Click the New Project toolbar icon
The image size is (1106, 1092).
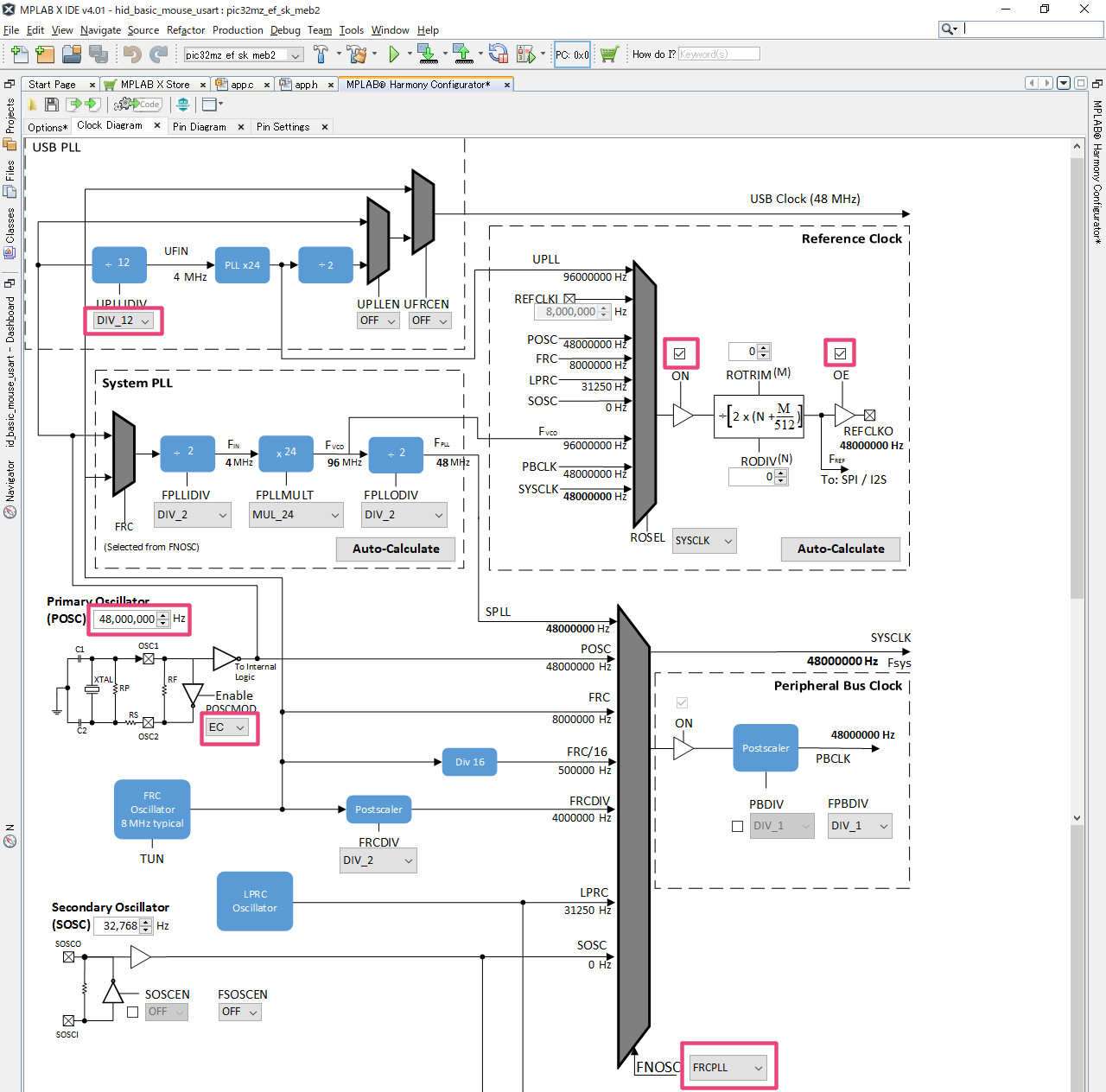(45, 54)
